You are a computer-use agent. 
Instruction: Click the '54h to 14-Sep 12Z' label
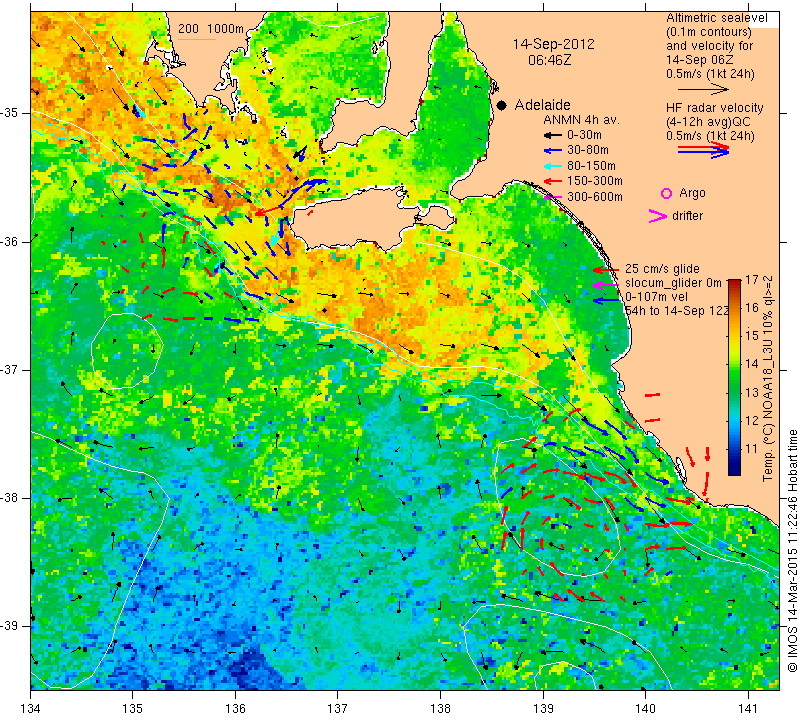(x=677, y=311)
